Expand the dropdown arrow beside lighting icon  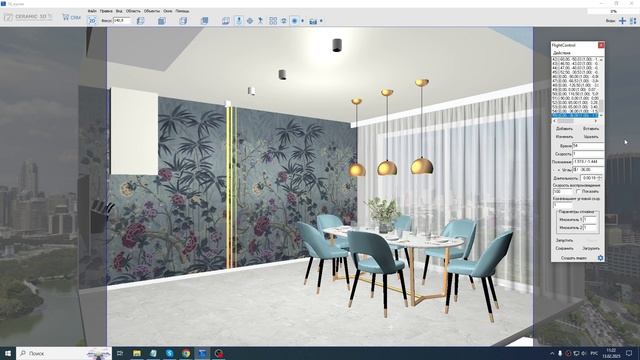click(x=302, y=21)
